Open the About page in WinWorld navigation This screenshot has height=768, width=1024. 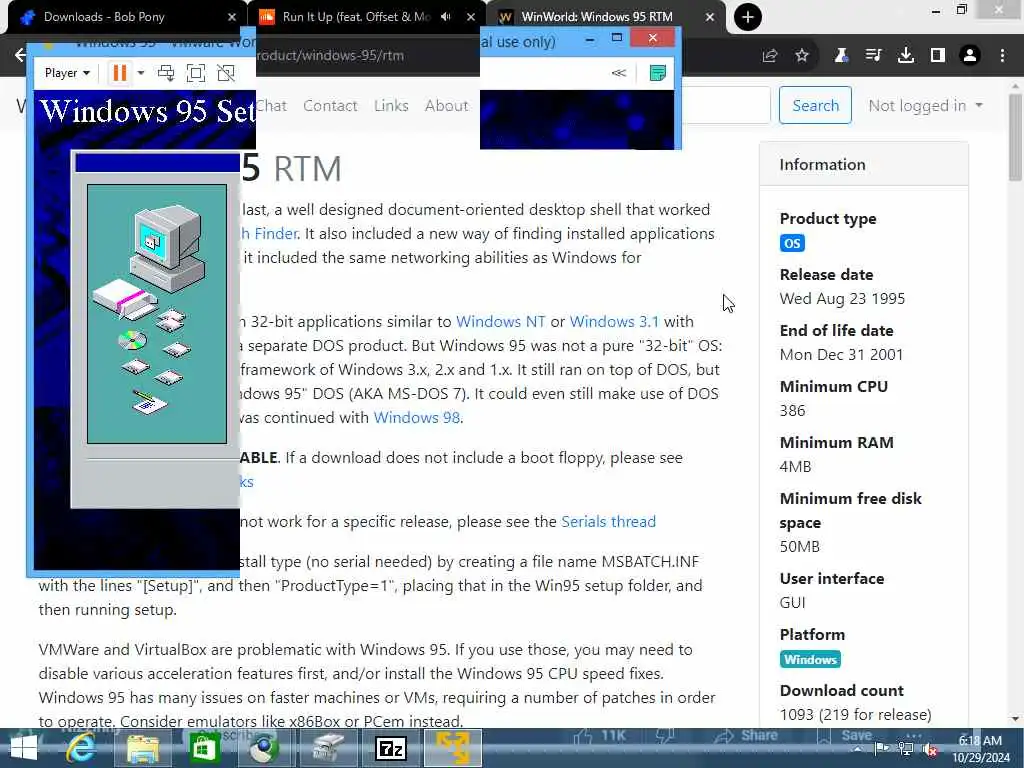click(x=447, y=106)
